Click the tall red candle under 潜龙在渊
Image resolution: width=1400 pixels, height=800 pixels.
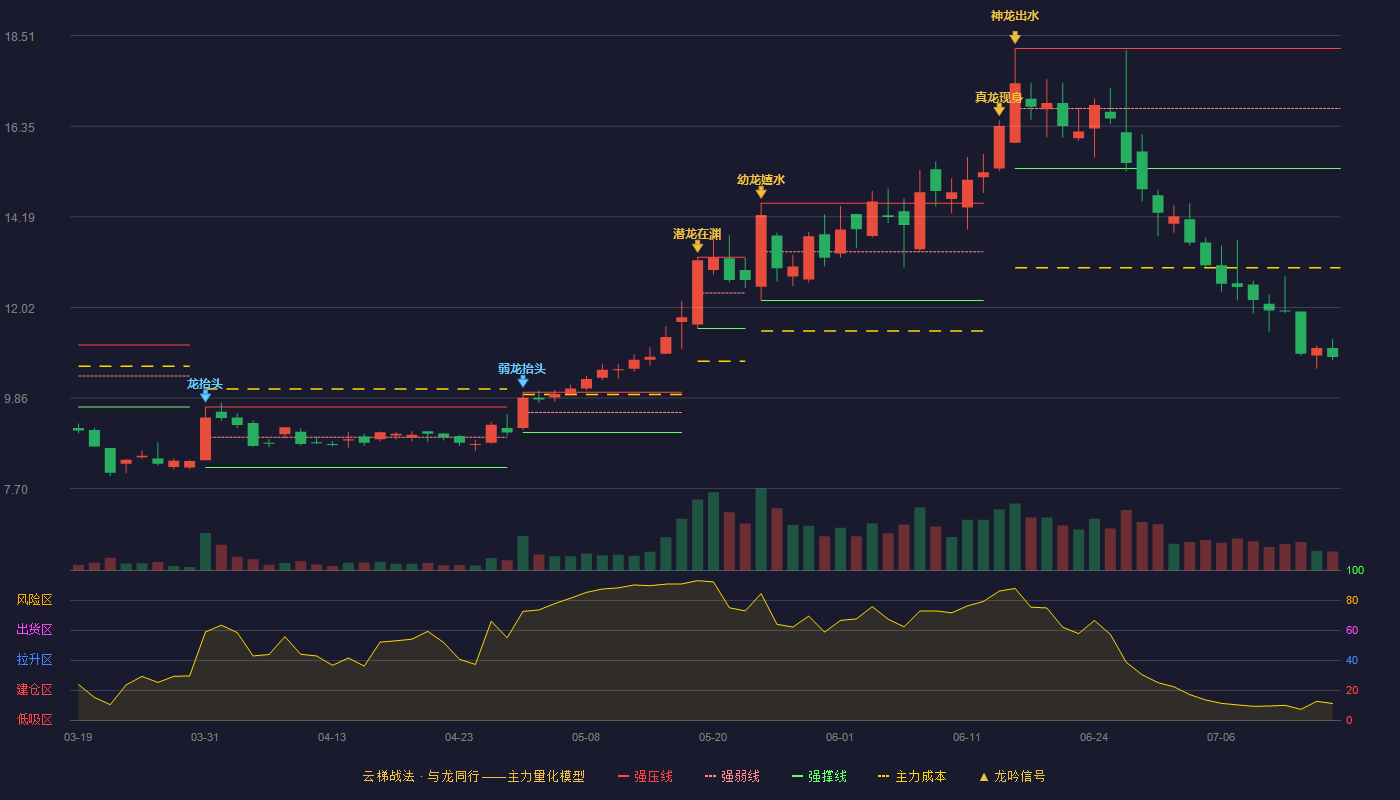coord(697,292)
